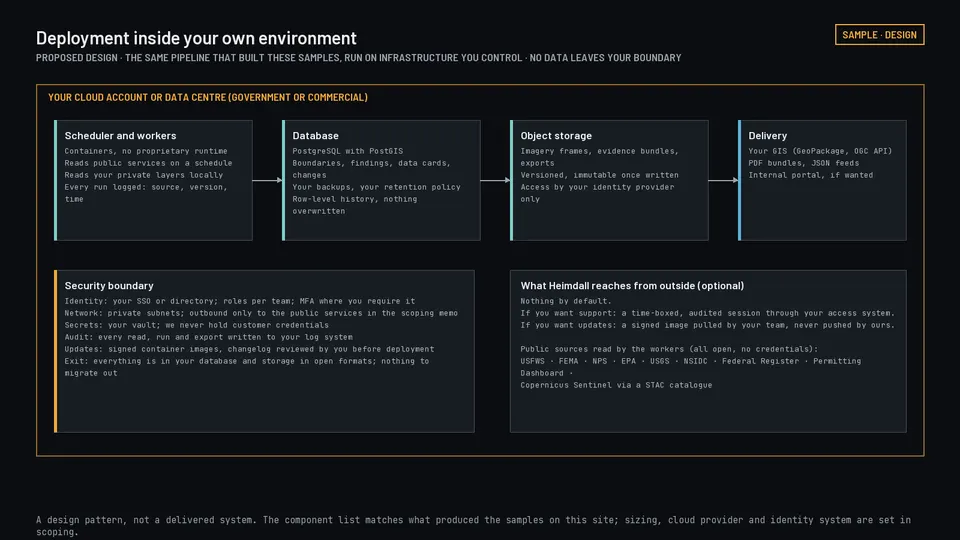This screenshot has height=540, width=960.
Task: Click 'Audit: every read, run and export' line
Action: point(209,337)
